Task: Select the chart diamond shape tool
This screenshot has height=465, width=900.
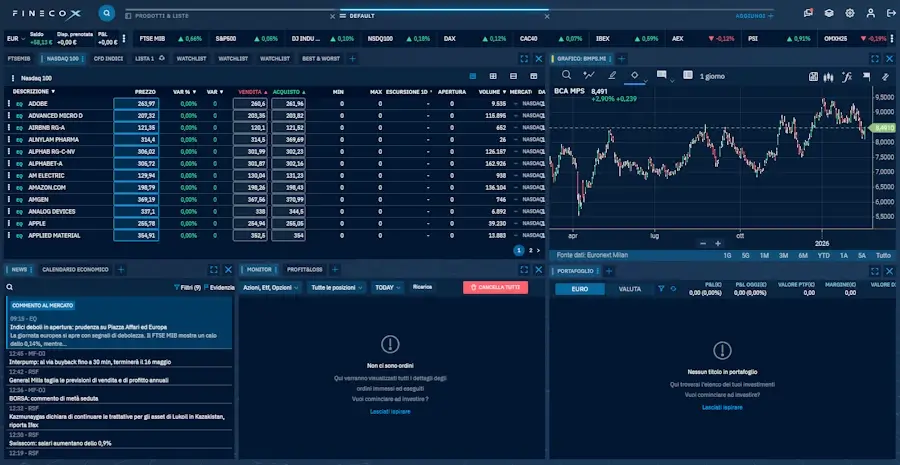Action: coord(634,75)
